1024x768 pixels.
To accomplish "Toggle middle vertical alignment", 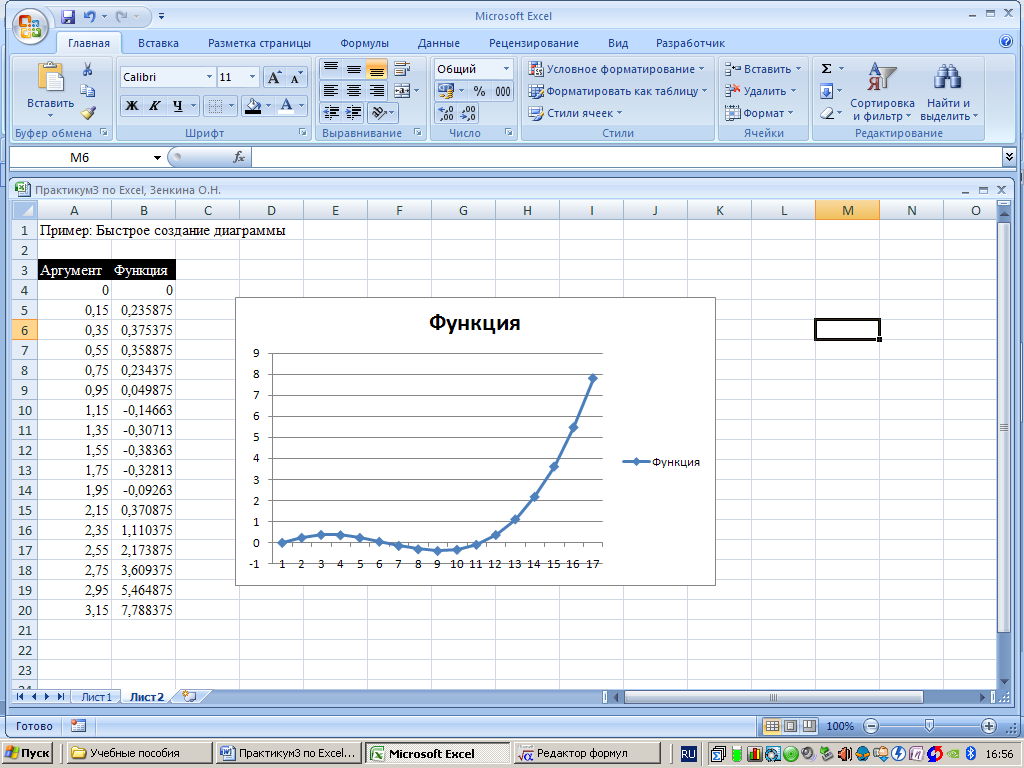I will click(354, 69).
